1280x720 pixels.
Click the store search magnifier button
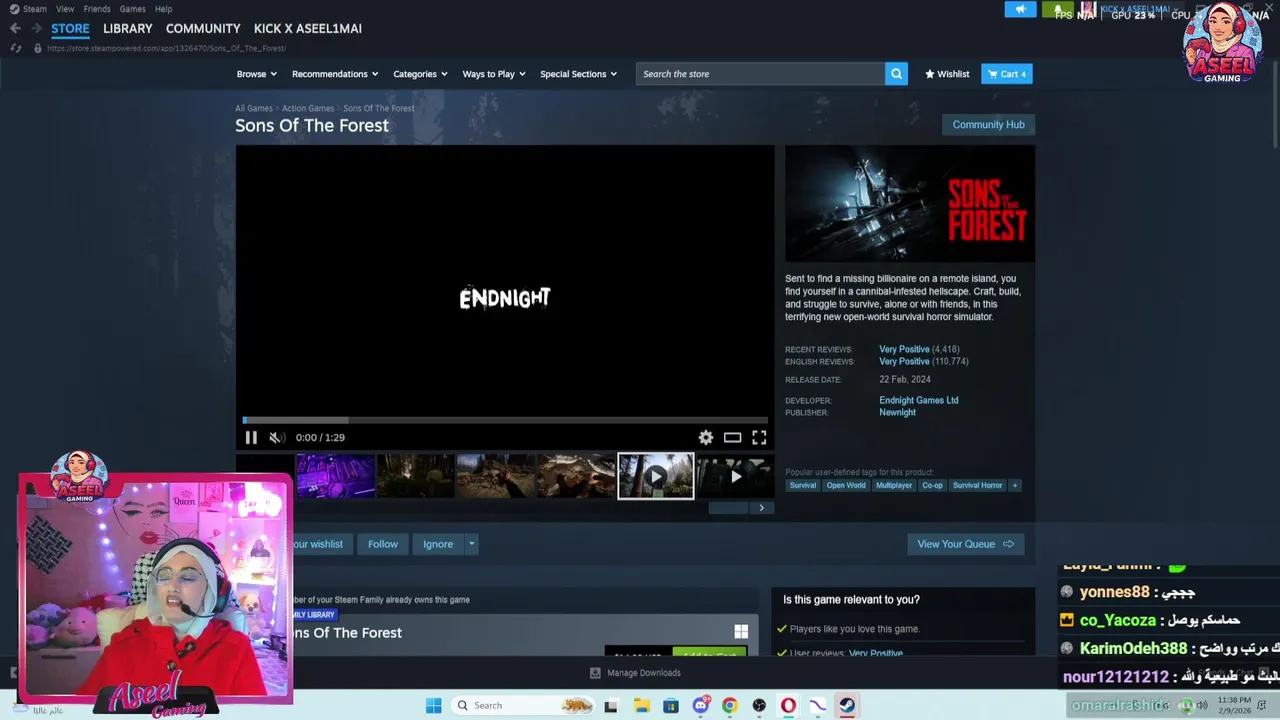coord(896,74)
